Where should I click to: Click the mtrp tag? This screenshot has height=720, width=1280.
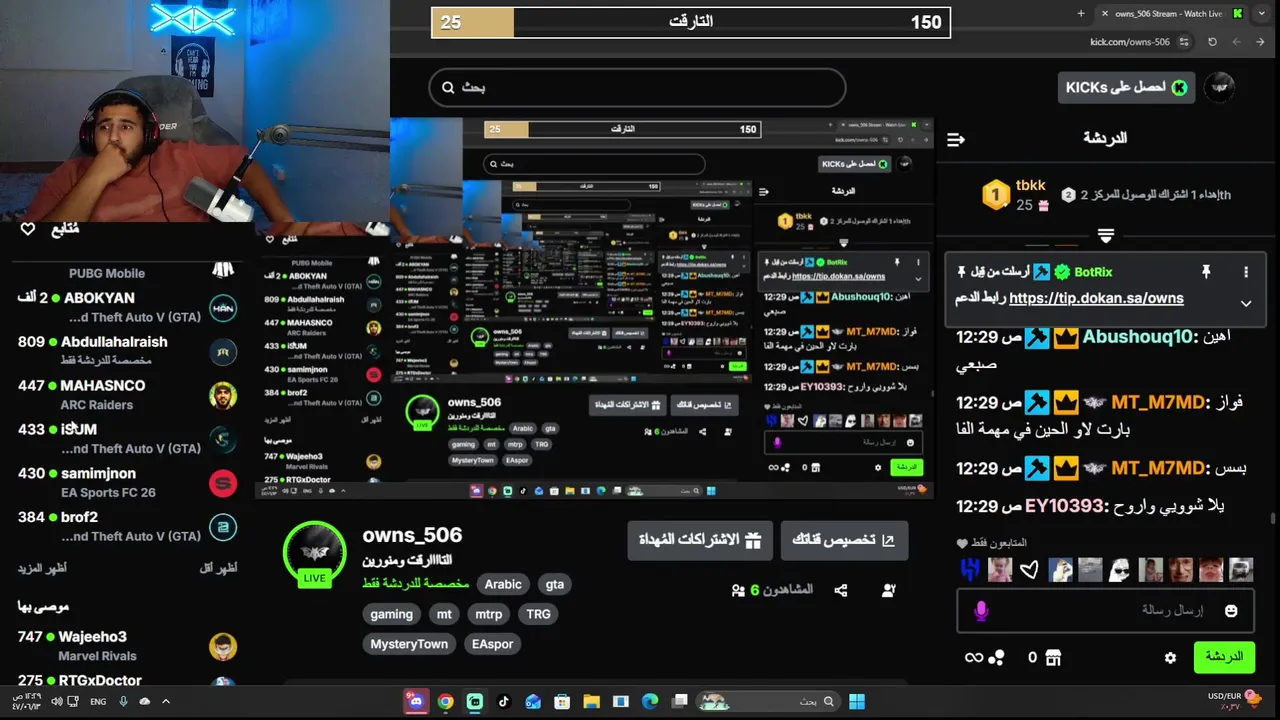489,614
